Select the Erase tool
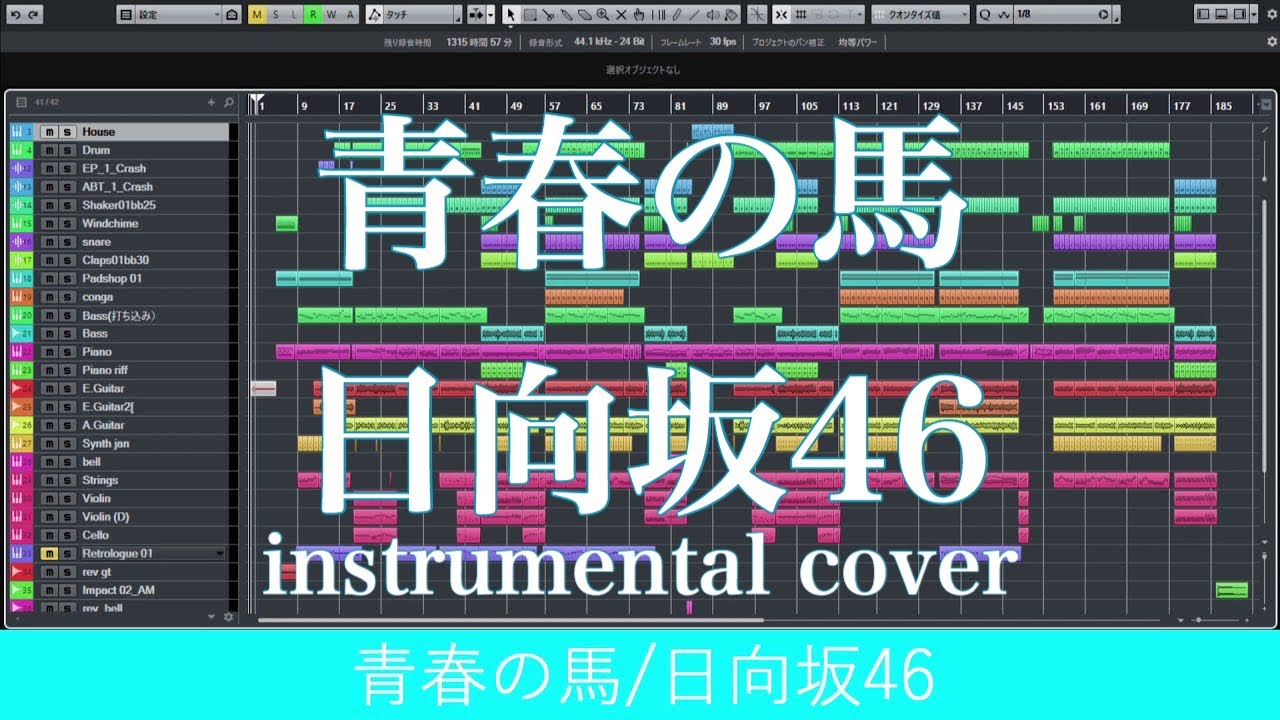The image size is (1280, 720). click(x=584, y=15)
